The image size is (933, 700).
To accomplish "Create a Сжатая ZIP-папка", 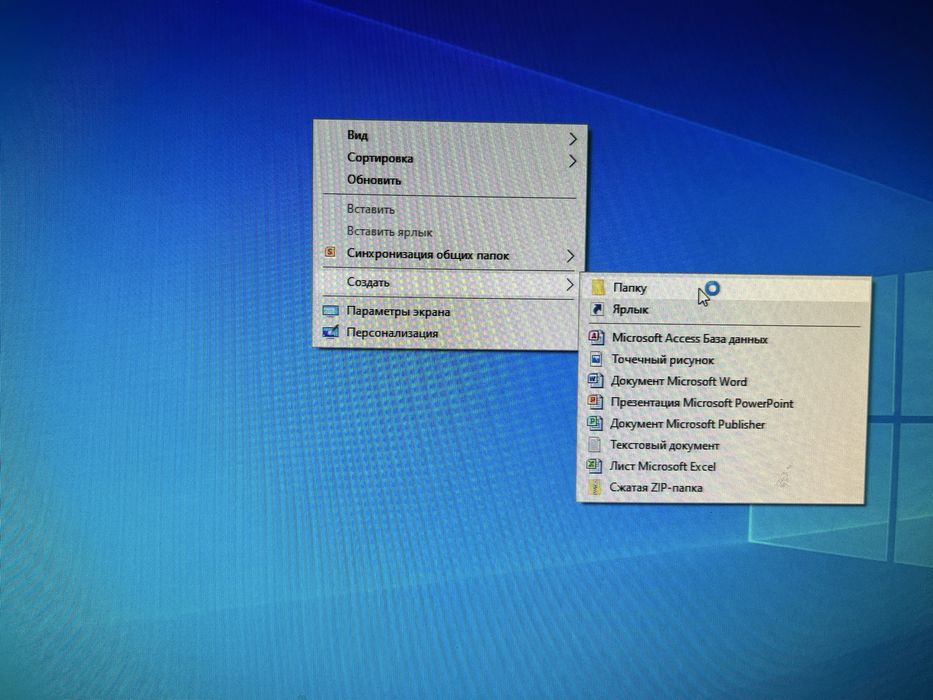I will (719, 488).
